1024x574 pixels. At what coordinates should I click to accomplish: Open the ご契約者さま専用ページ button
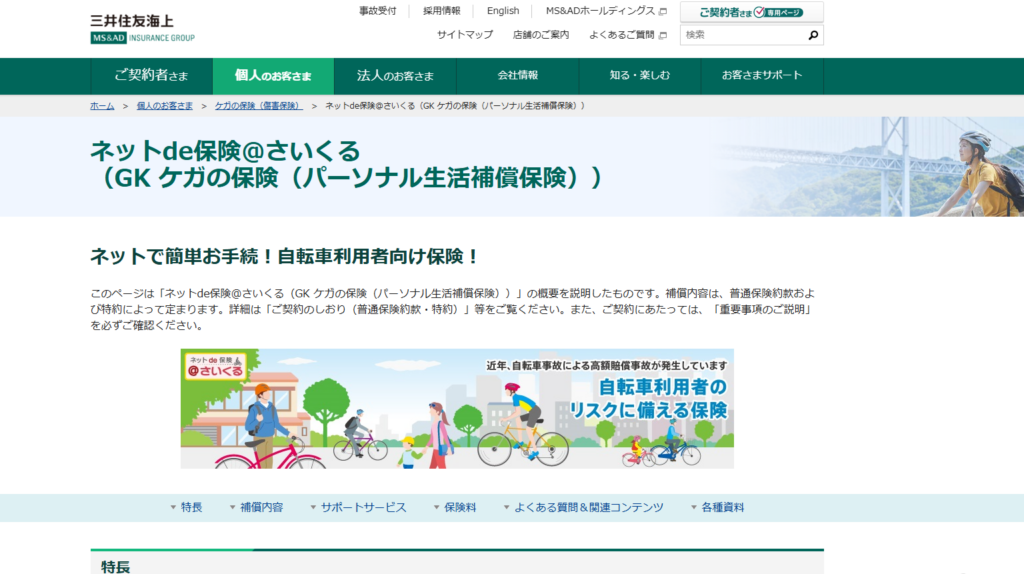click(751, 12)
